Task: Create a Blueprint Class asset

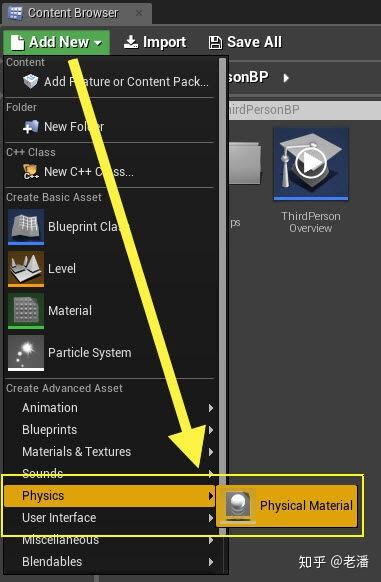Action: click(x=110, y=226)
